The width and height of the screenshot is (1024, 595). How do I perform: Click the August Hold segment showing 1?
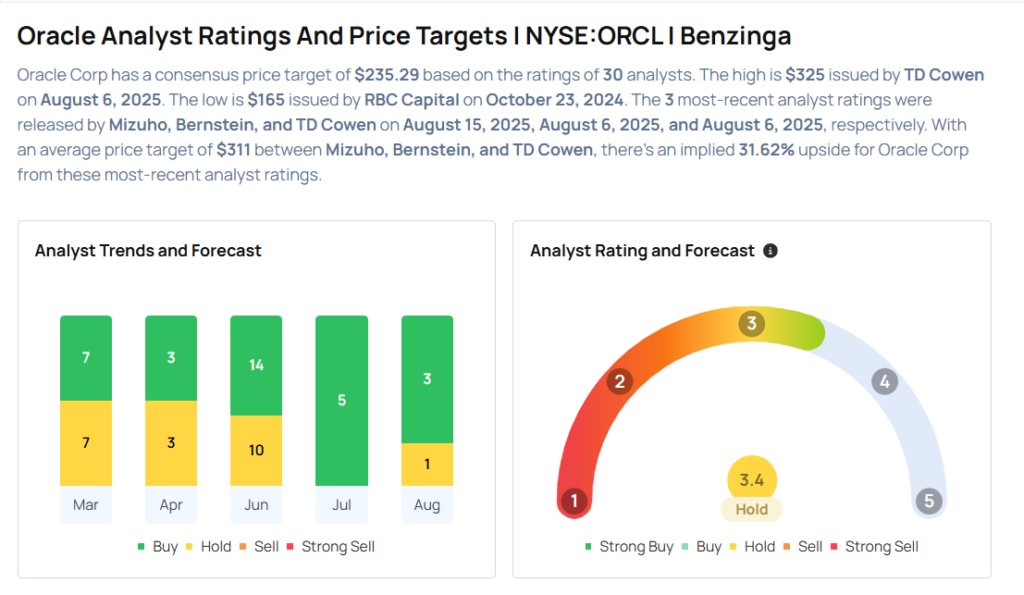coord(427,464)
